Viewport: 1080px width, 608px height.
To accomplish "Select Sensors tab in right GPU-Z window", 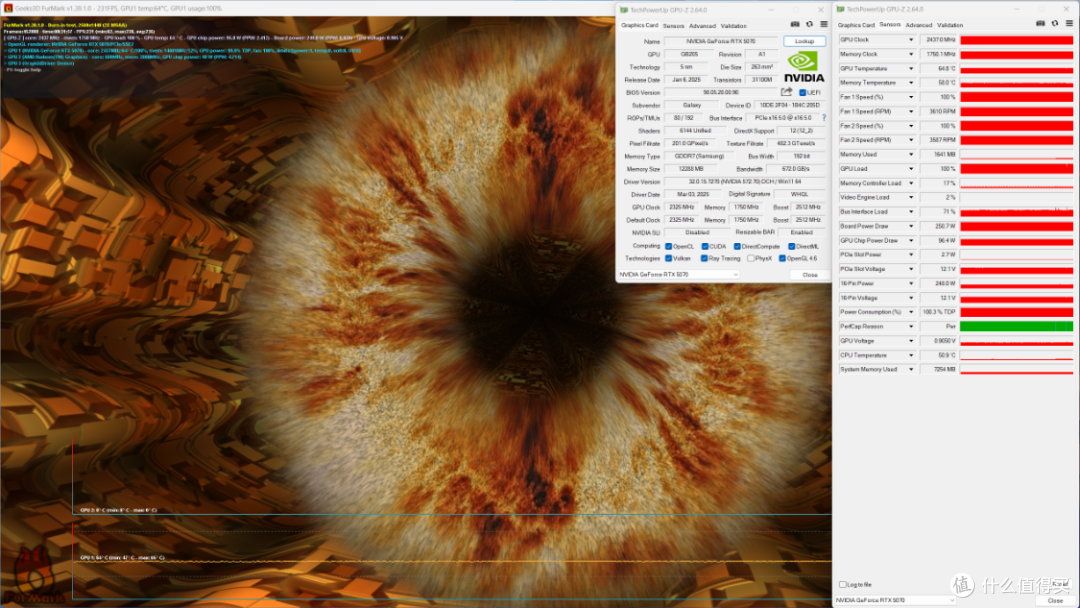I will [890, 24].
